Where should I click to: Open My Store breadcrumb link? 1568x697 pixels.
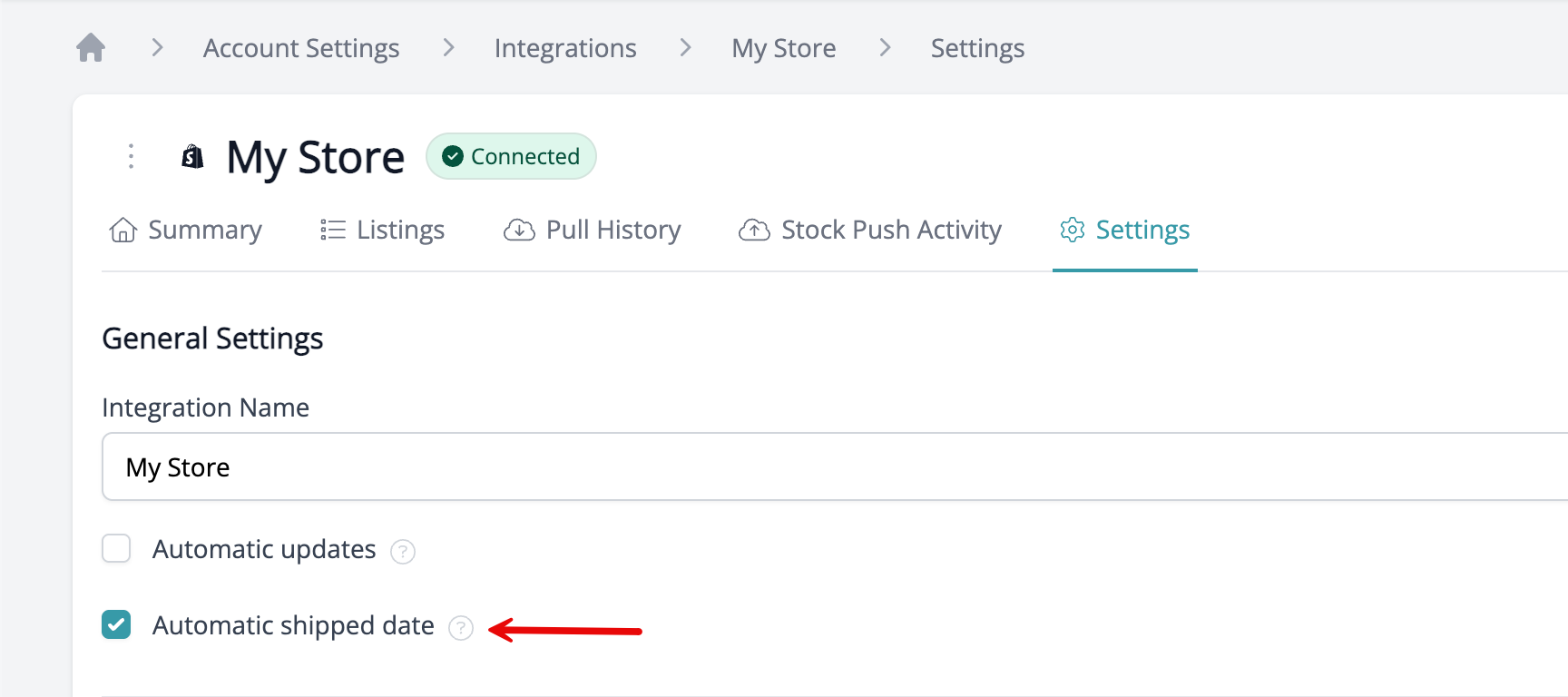click(784, 48)
